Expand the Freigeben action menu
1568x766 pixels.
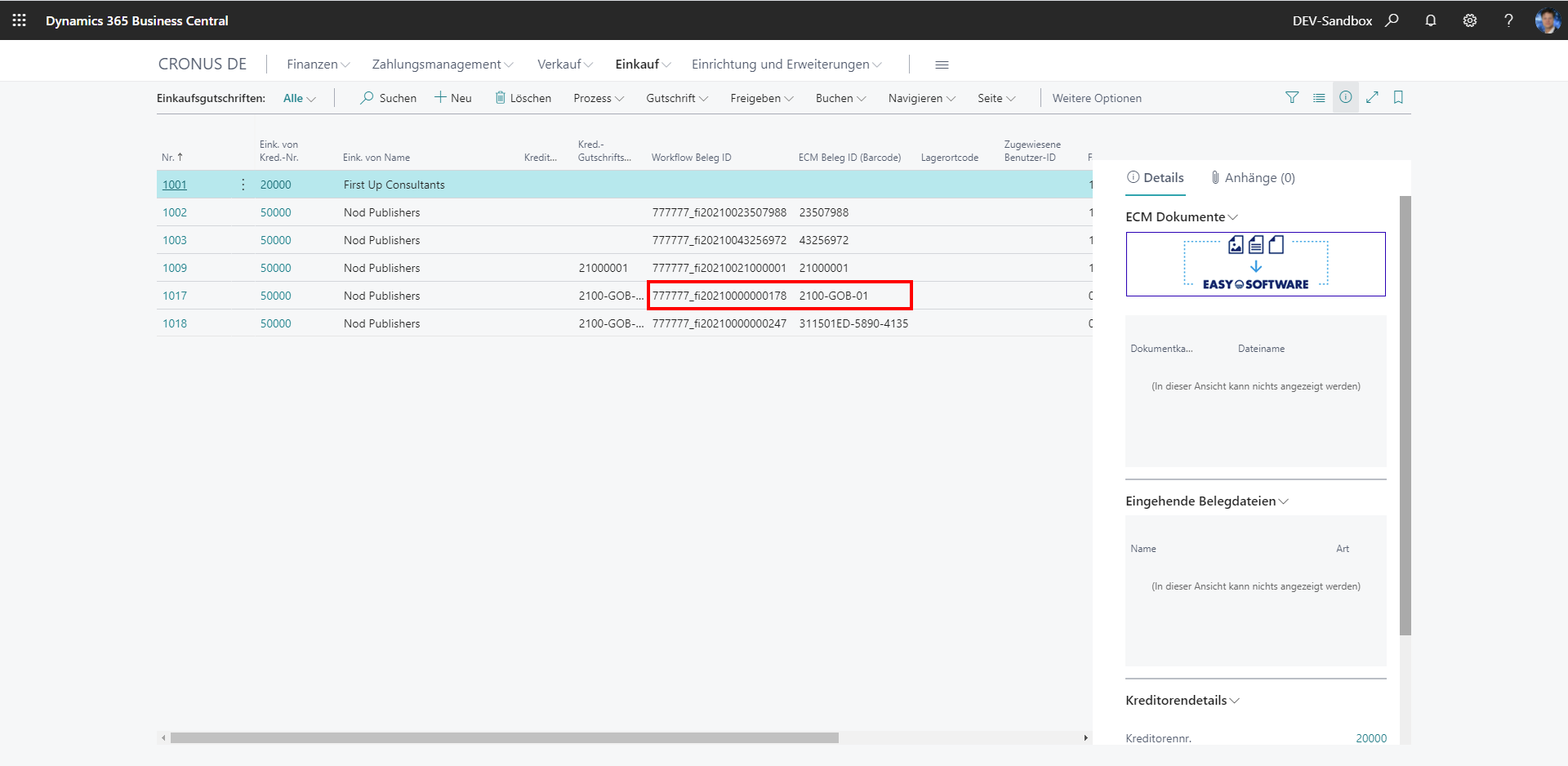tap(762, 98)
